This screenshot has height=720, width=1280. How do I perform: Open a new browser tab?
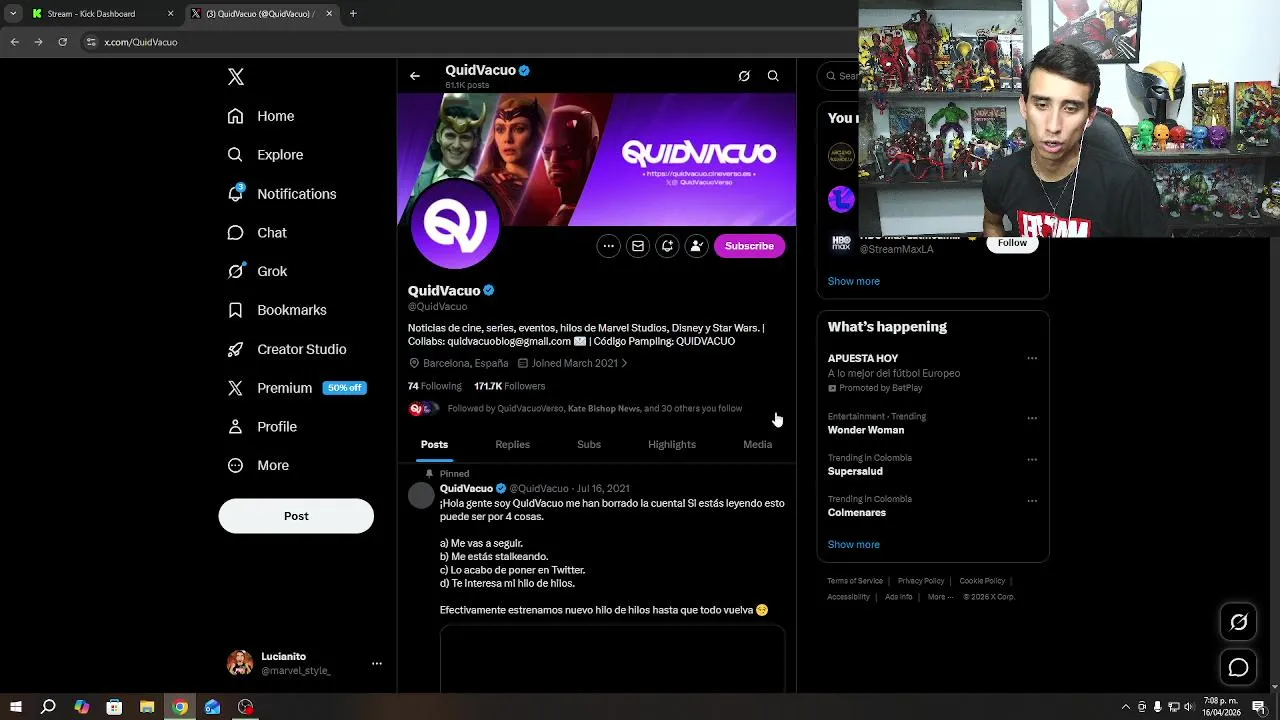353,14
